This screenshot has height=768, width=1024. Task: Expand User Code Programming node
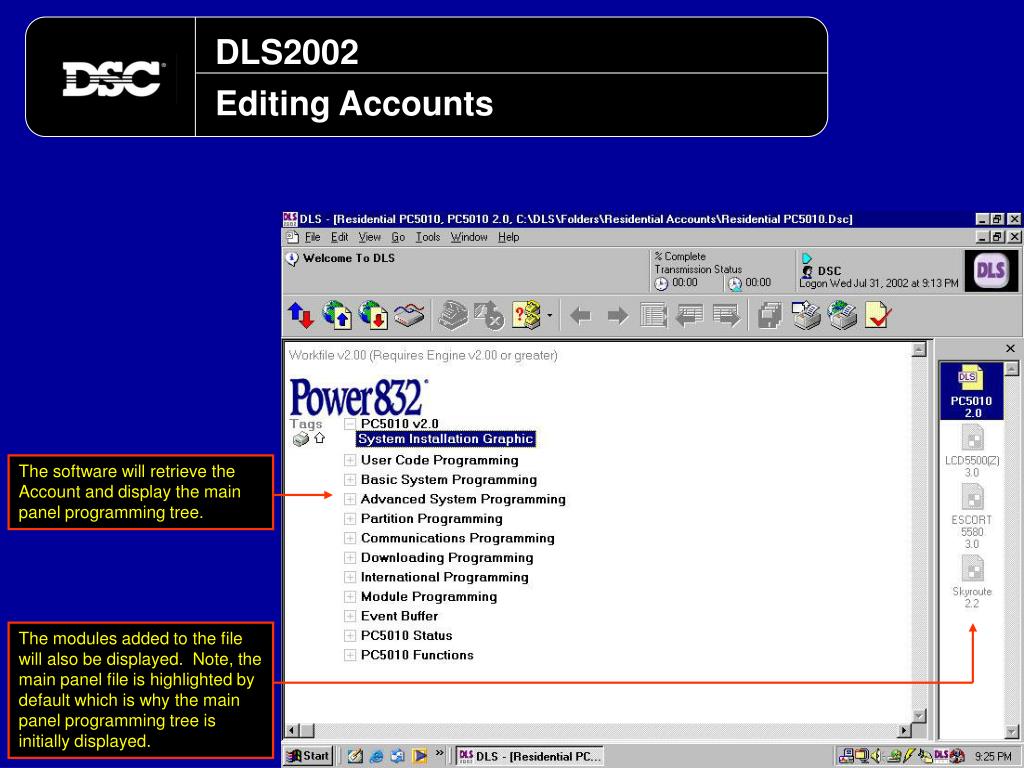click(350, 460)
